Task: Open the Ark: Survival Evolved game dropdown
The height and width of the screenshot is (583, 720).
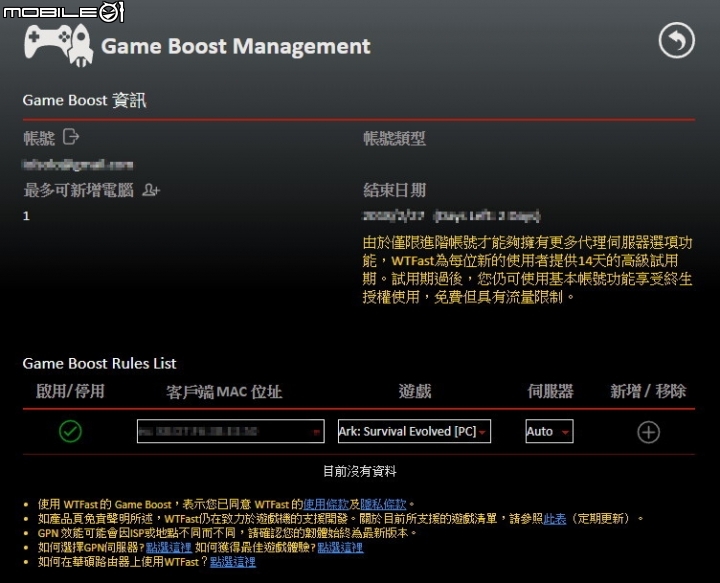Action: [414, 431]
